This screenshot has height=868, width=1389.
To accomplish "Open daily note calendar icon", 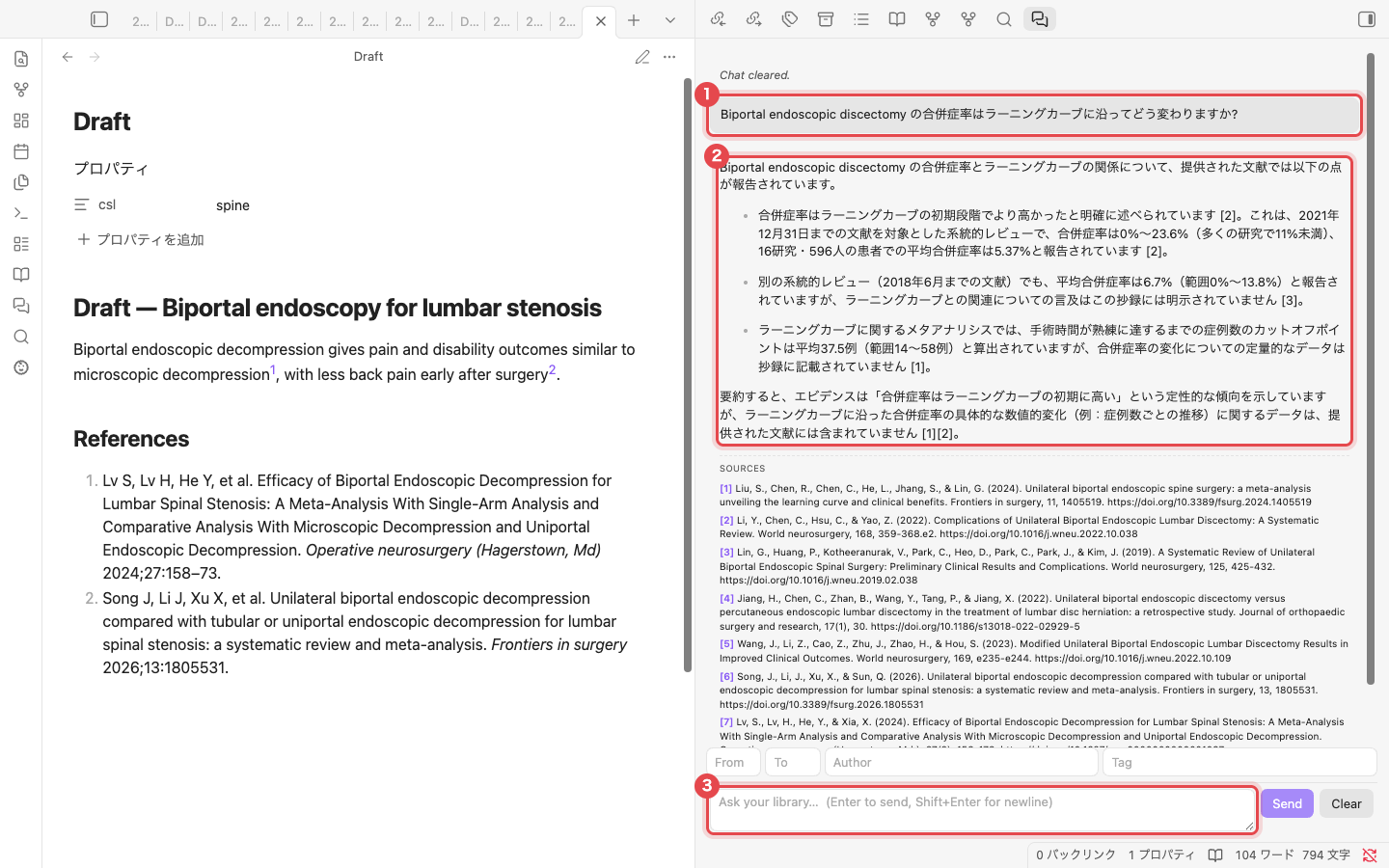I will point(21,151).
